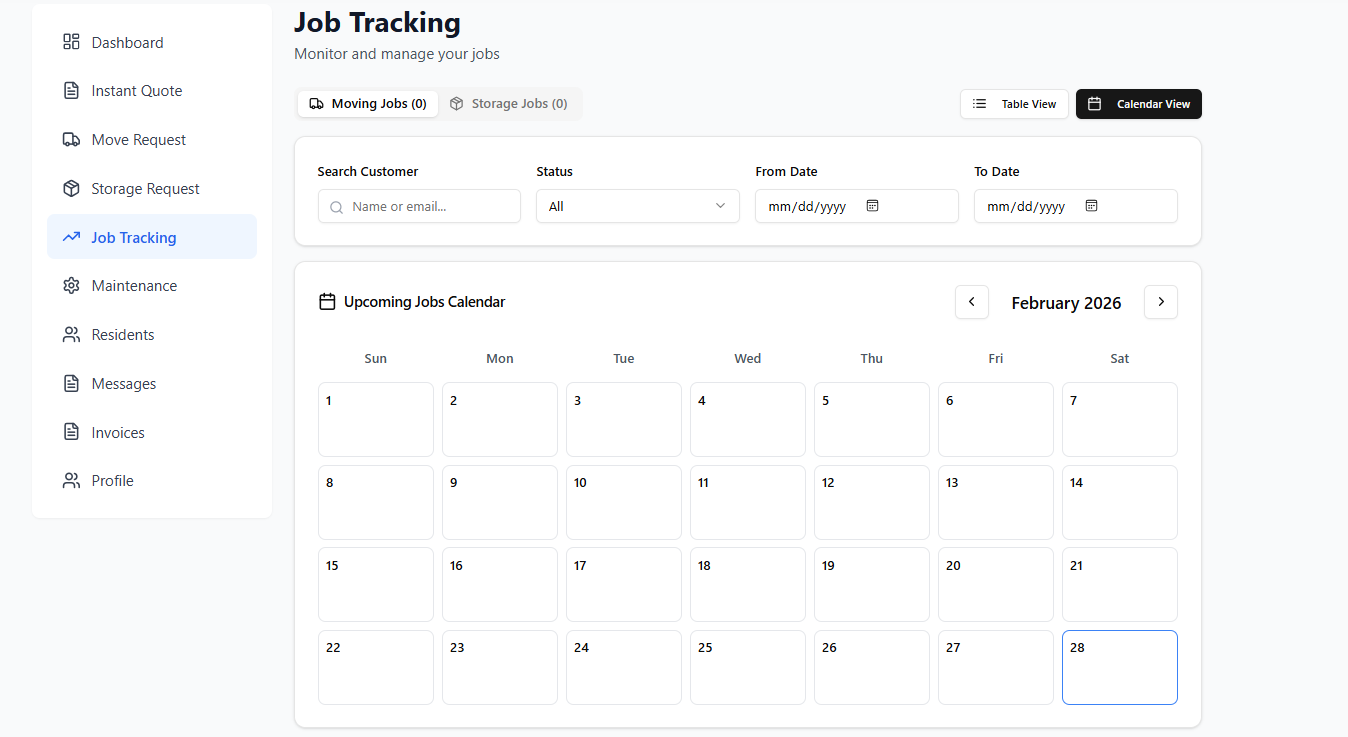Open the From Date calendar picker
This screenshot has width=1348, height=737.
click(872, 205)
